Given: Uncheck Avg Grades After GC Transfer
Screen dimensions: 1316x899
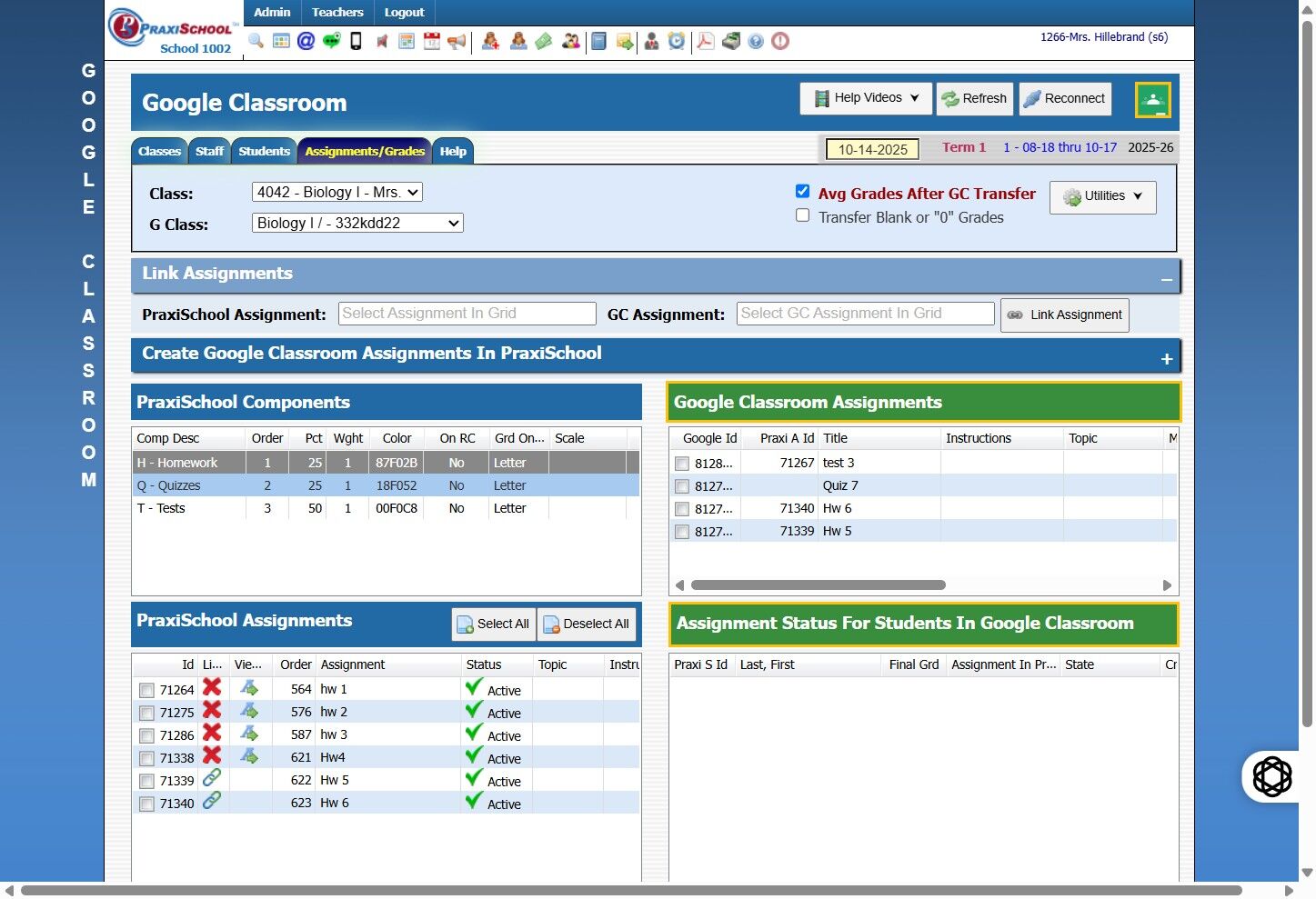Looking at the screenshot, I should point(802,192).
